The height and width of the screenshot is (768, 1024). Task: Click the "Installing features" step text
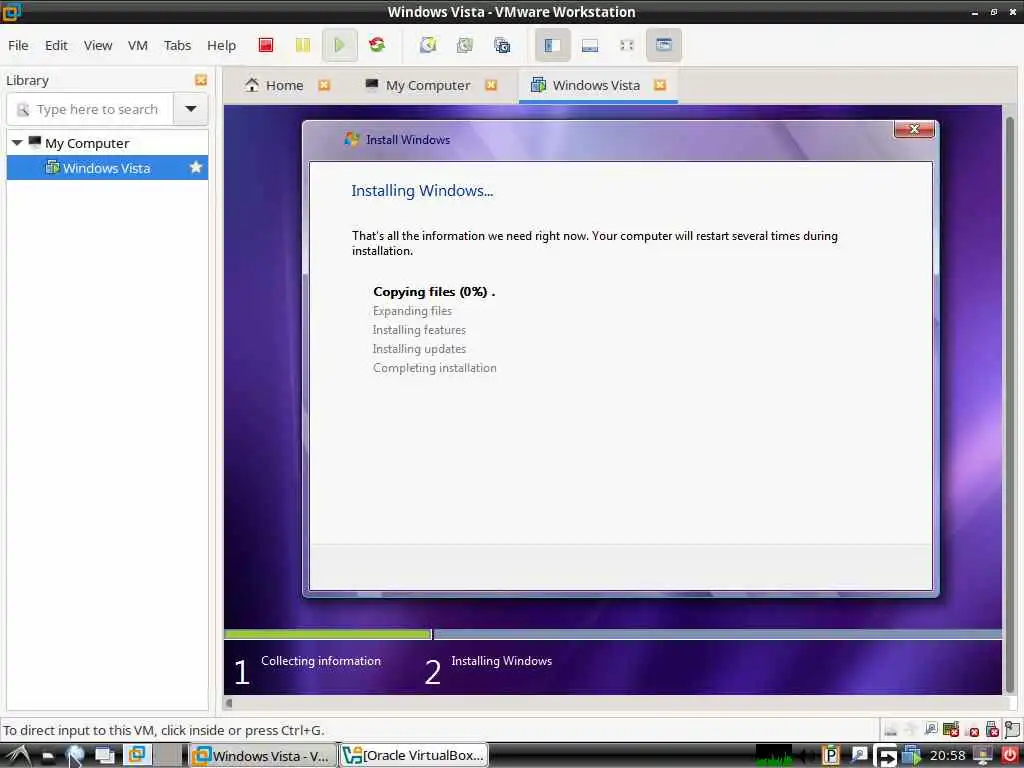419,330
